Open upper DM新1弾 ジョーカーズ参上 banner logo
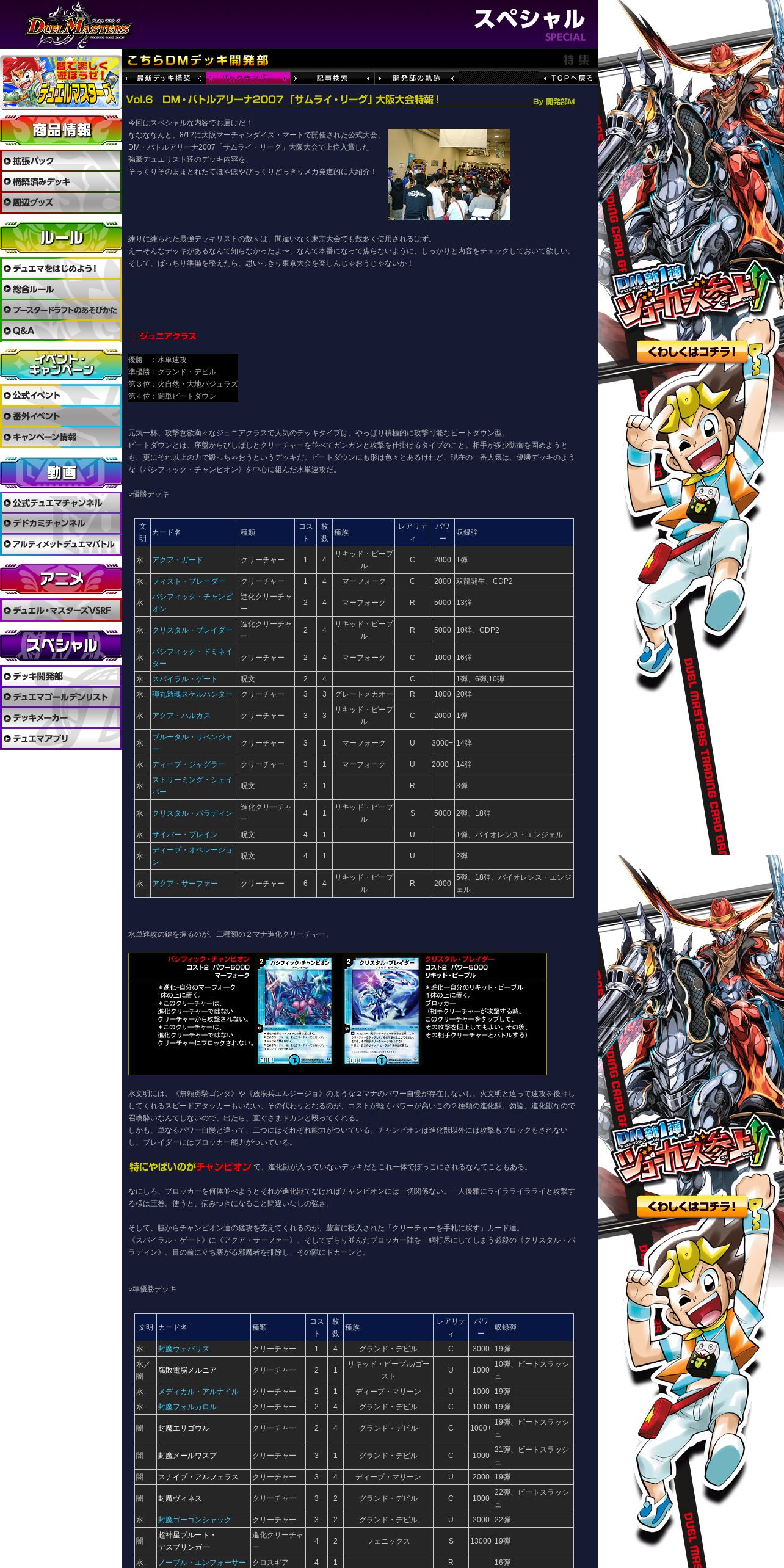The width and height of the screenshot is (784, 1568). 693,296
